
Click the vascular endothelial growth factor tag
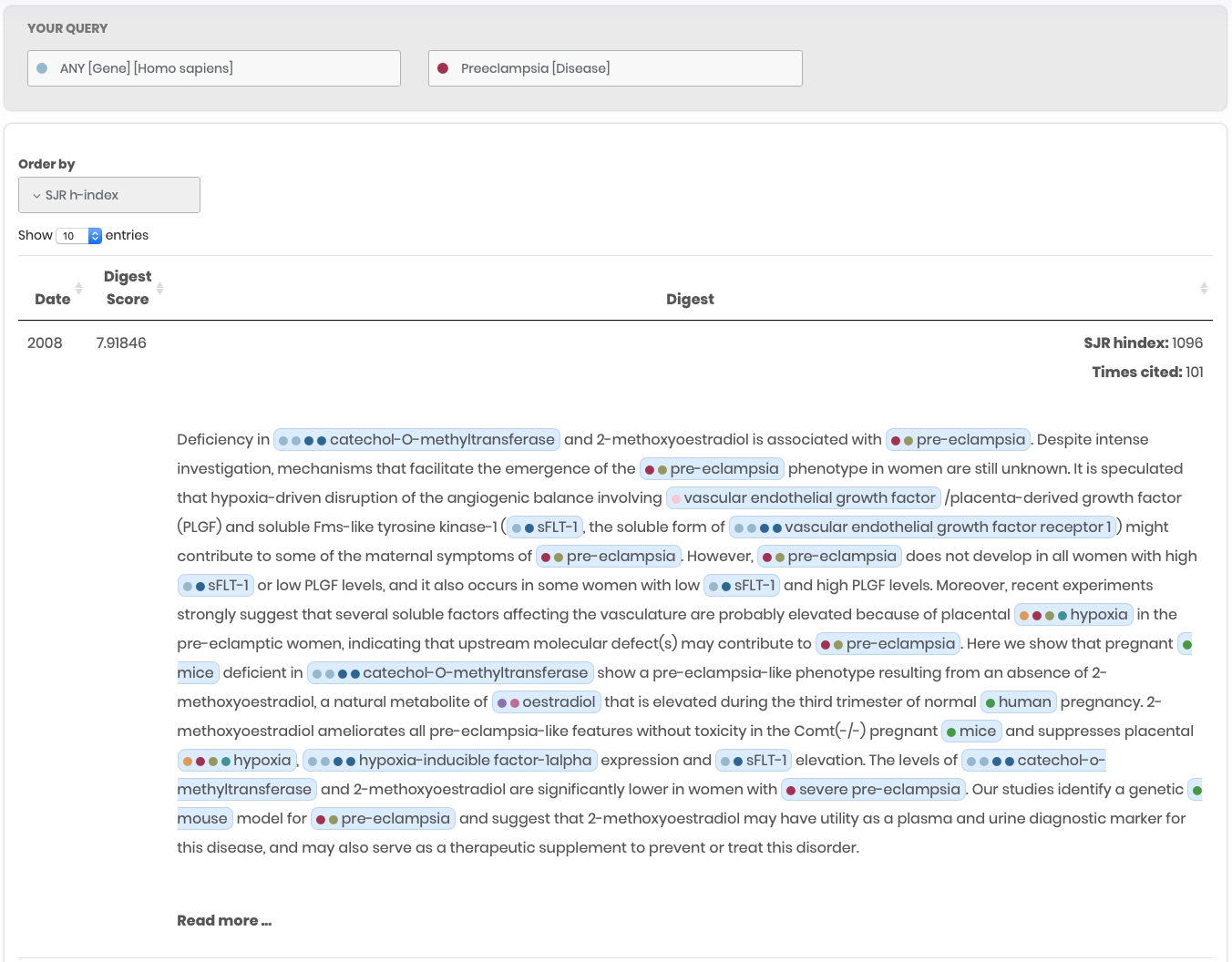pos(804,497)
